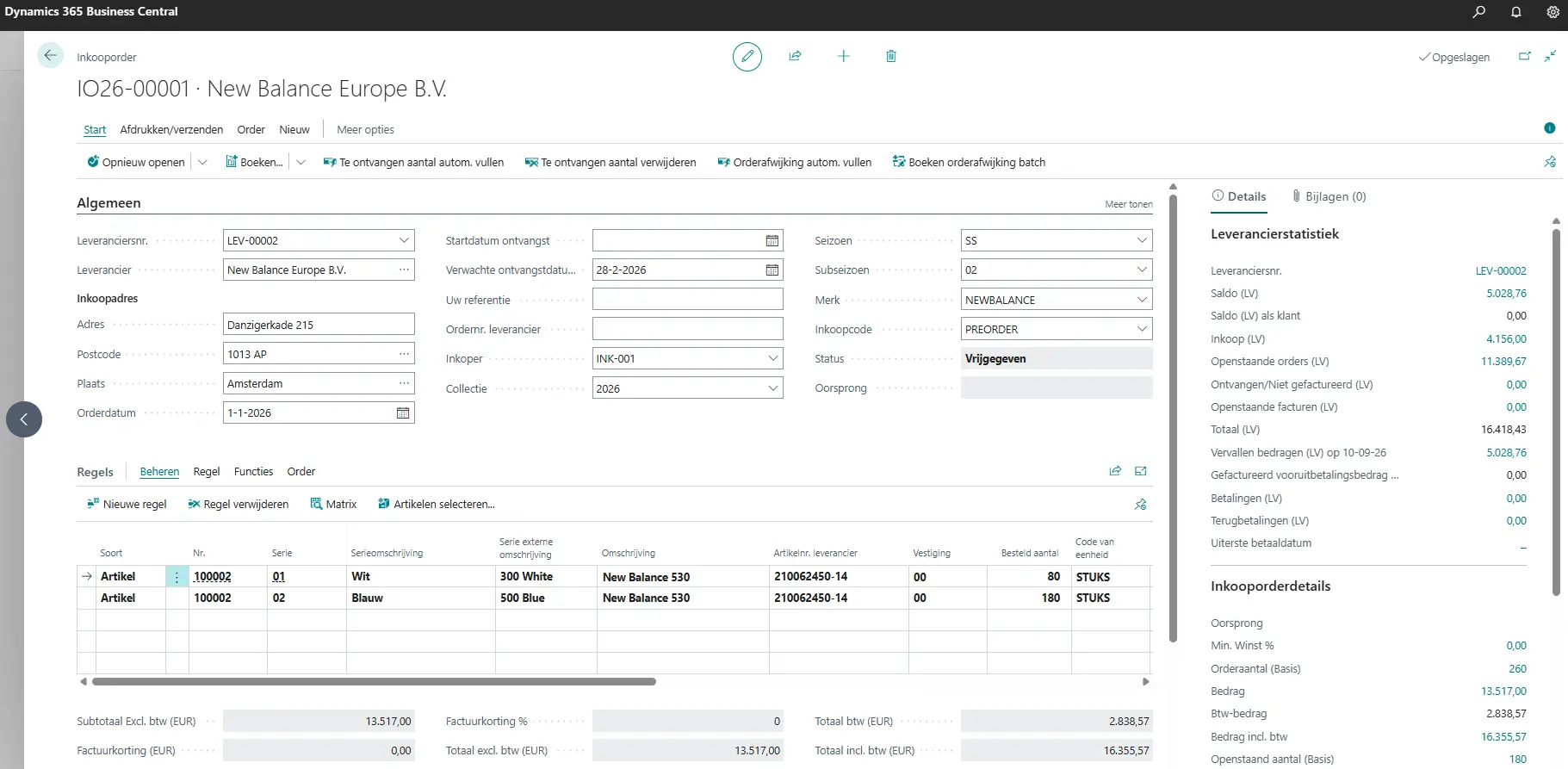Click Boeken... action
The height and width of the screenshot is (769, 1568).
[x=254, y=162]
